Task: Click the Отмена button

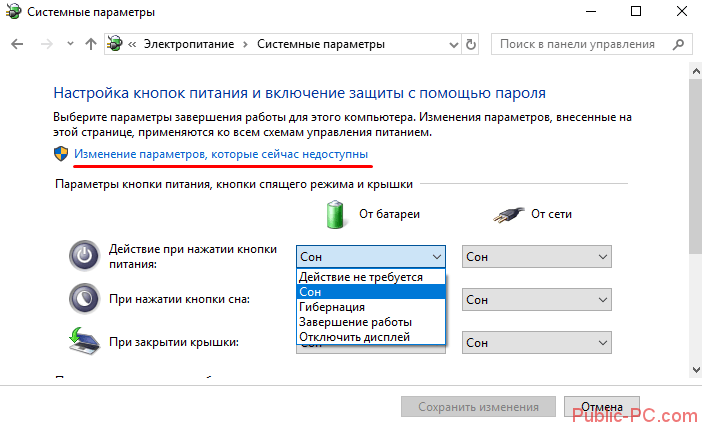Action: 602,406
